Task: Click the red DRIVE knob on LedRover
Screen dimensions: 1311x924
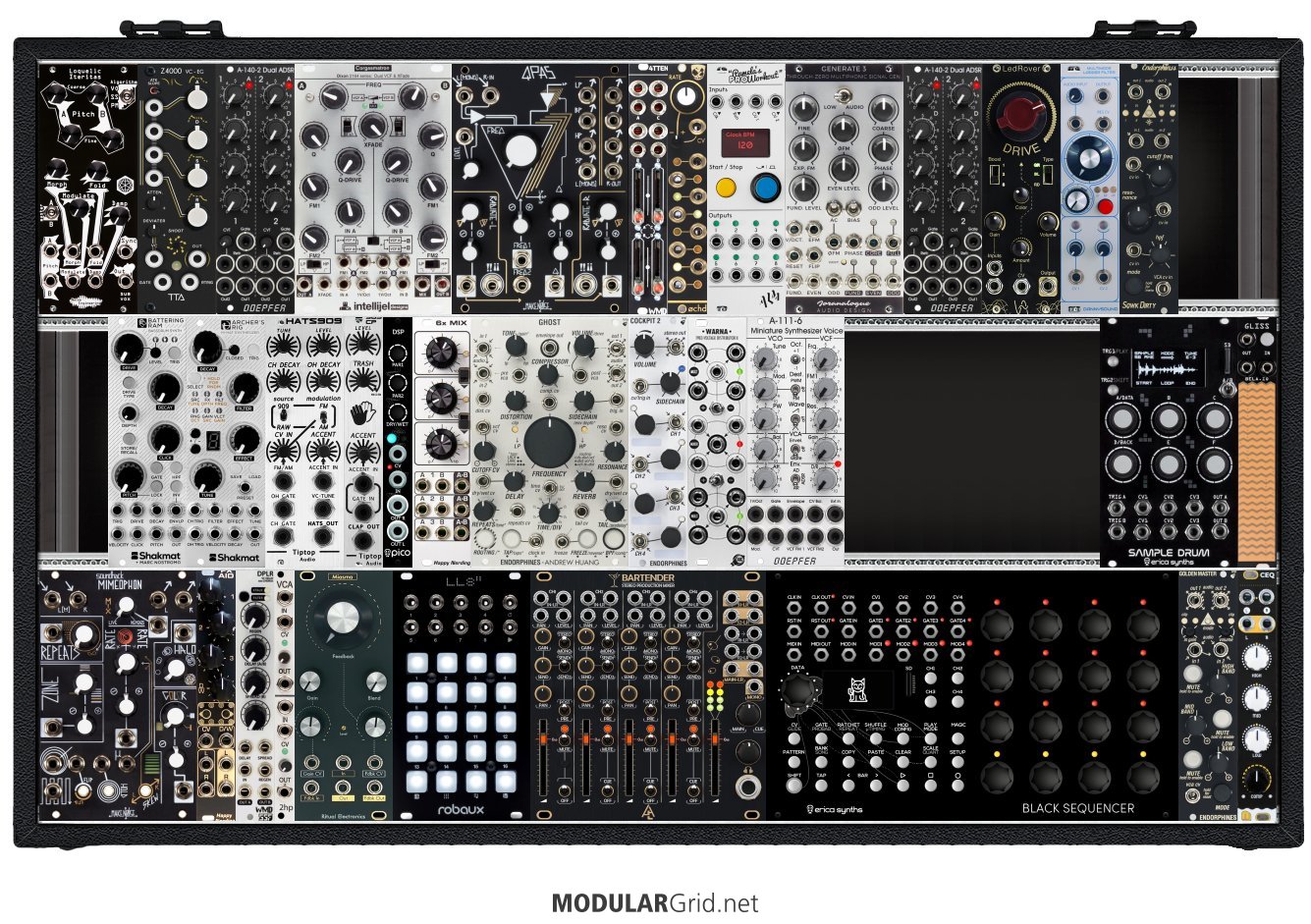Action: (1021, 117)
